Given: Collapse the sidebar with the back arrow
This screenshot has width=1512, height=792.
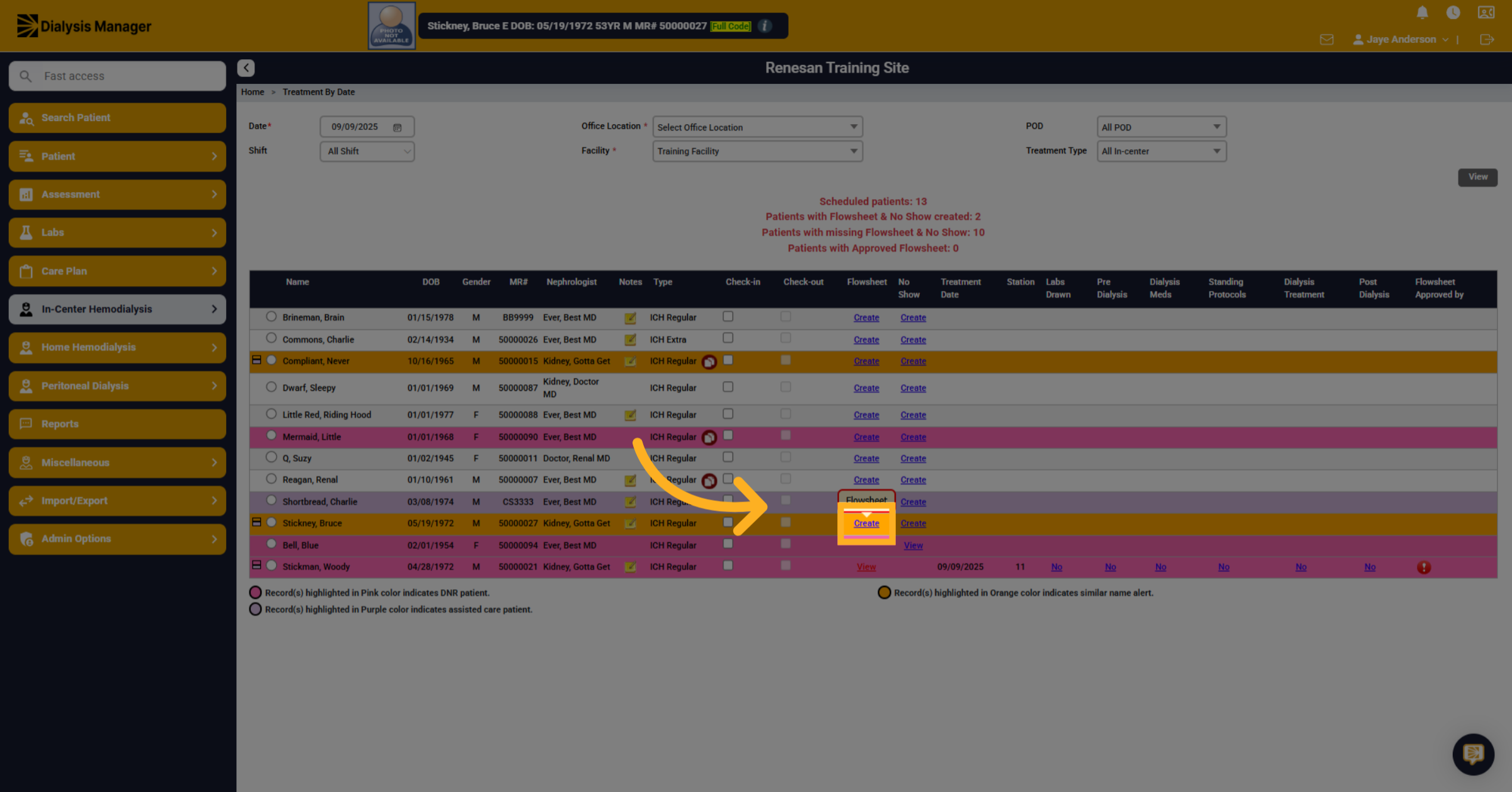Looking at the screenshot, I should coord(246,67).
